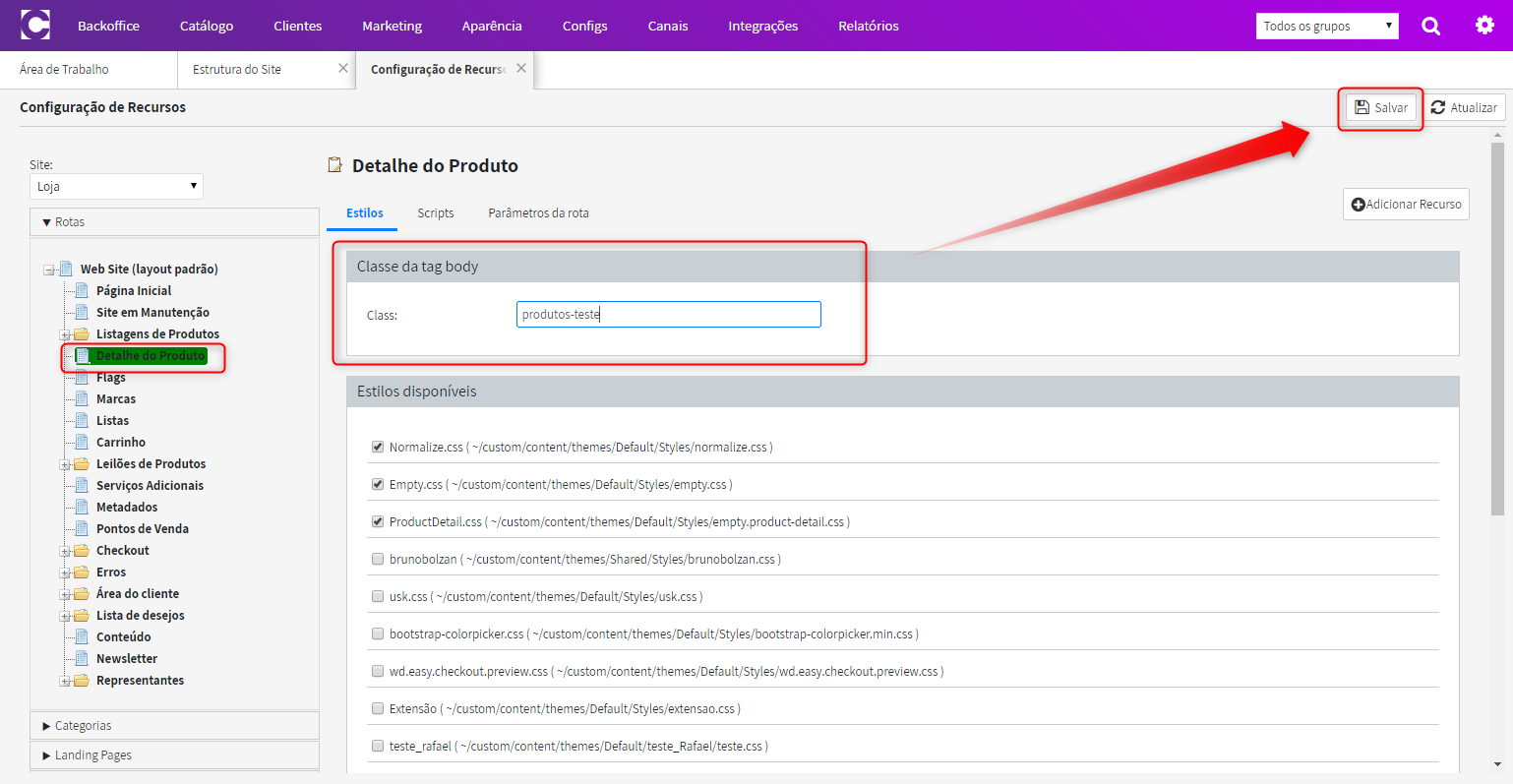Open the Canais menu
This screenshot has height=784, width=1513.
(x=668, y=26)
